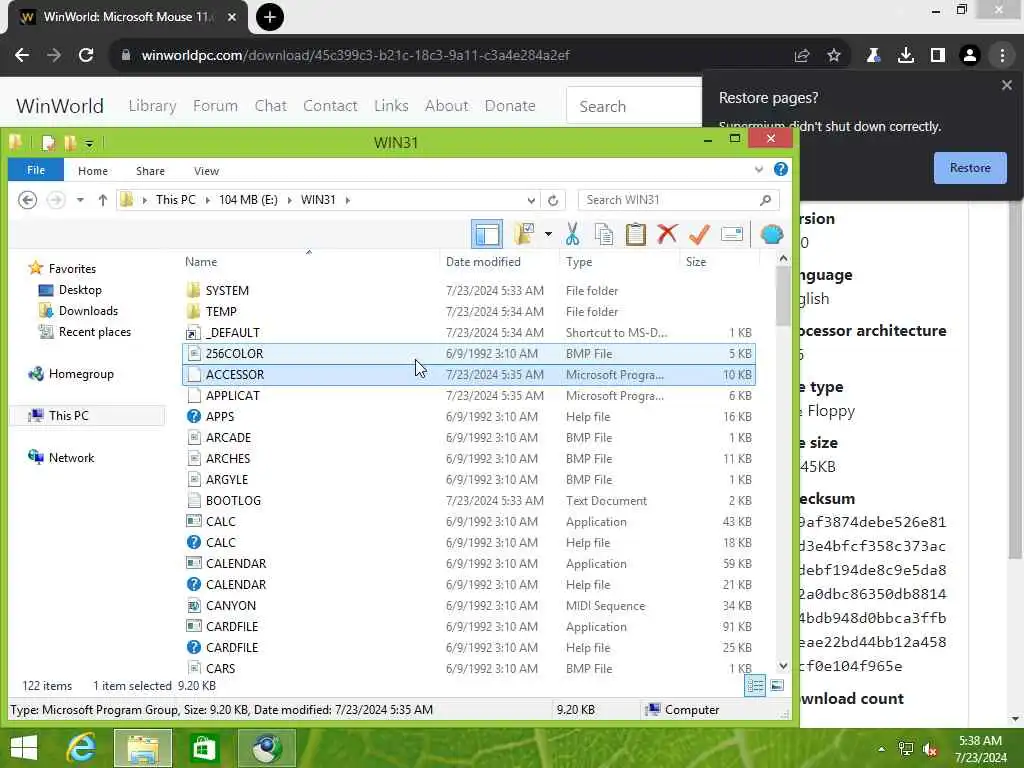Open recent locations dropdown arrow
This screenshot has width=1024, height=768.
(x=80, y=200)
